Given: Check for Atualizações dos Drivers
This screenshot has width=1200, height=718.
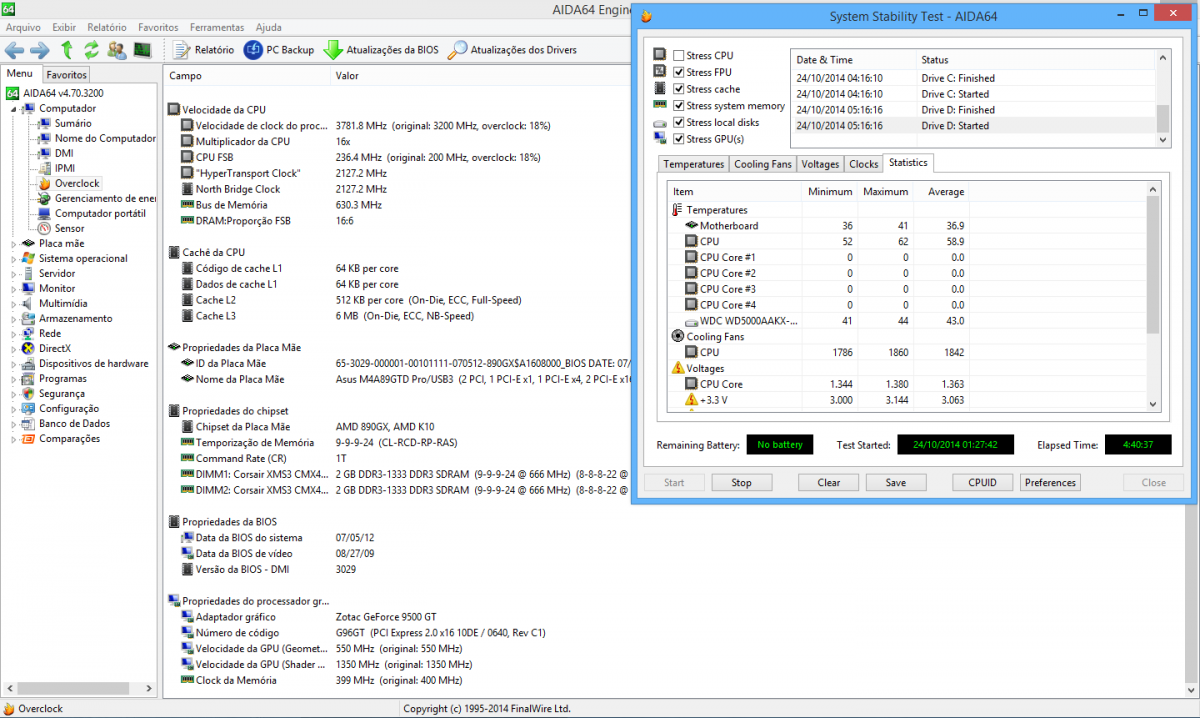Looking at the screenshot, I should click(x=512, y=50).
